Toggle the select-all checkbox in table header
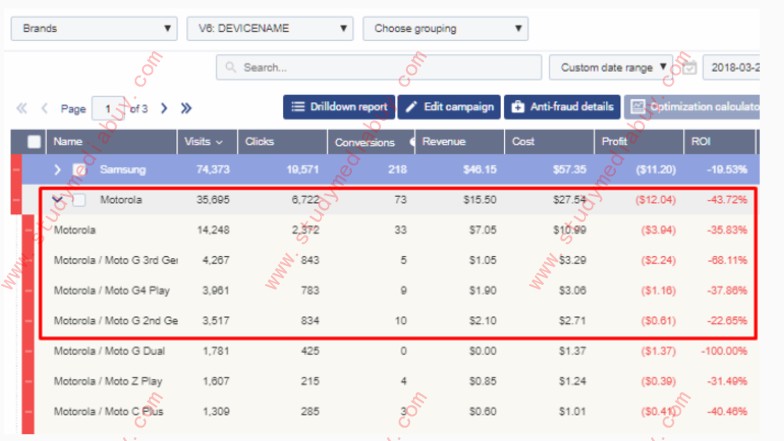 [34, 142]
